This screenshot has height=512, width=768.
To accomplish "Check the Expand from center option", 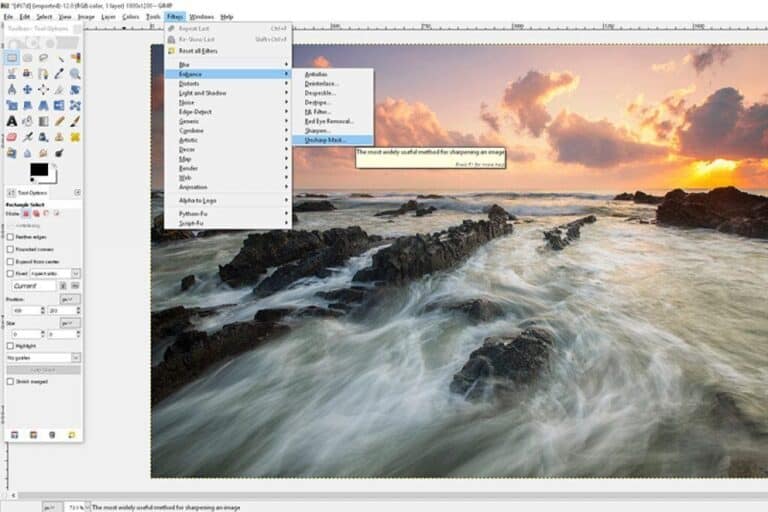I will pyautogui.click(x=11, y=260).
